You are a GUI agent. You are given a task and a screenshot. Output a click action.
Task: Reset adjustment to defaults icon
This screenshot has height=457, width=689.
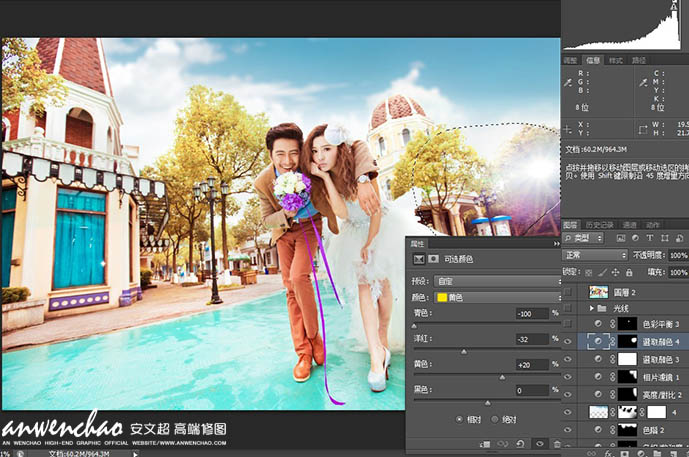[x=522, y=444]
